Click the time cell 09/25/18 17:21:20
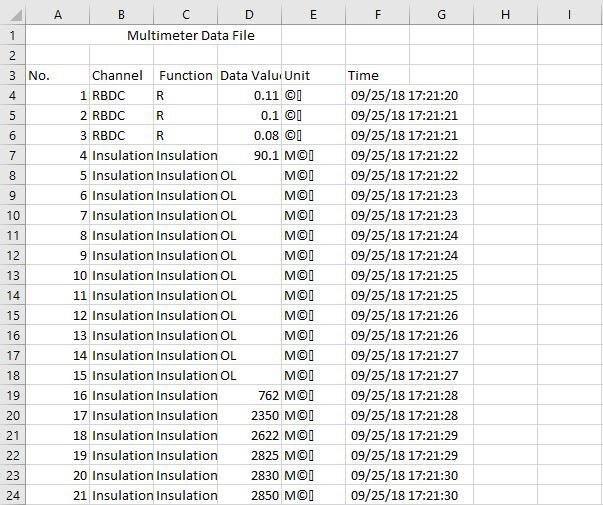Image resolution: width=603 pixels, height=505 pixels. click(404, 95)
